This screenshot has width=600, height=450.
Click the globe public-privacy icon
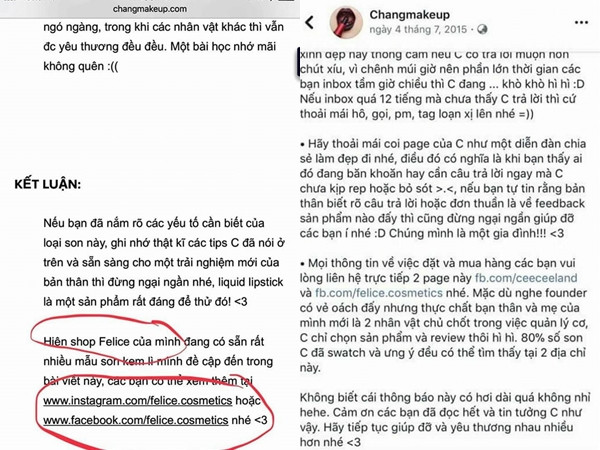[482, 29]
